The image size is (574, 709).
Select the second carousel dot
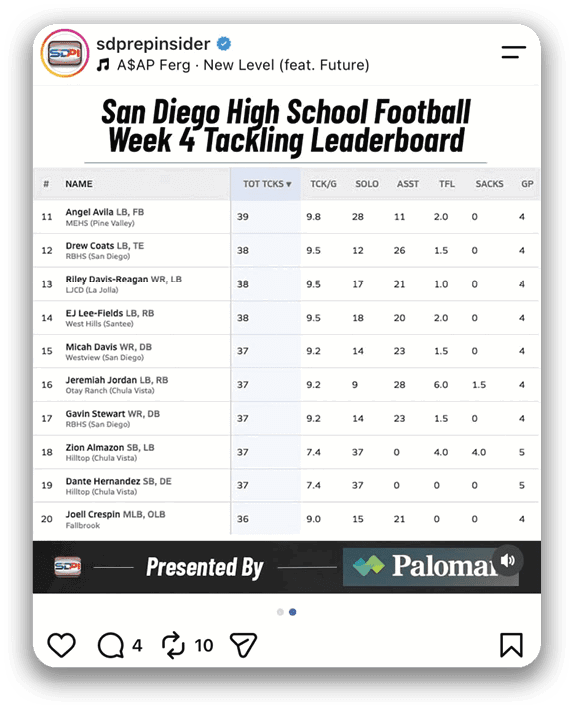293,612
